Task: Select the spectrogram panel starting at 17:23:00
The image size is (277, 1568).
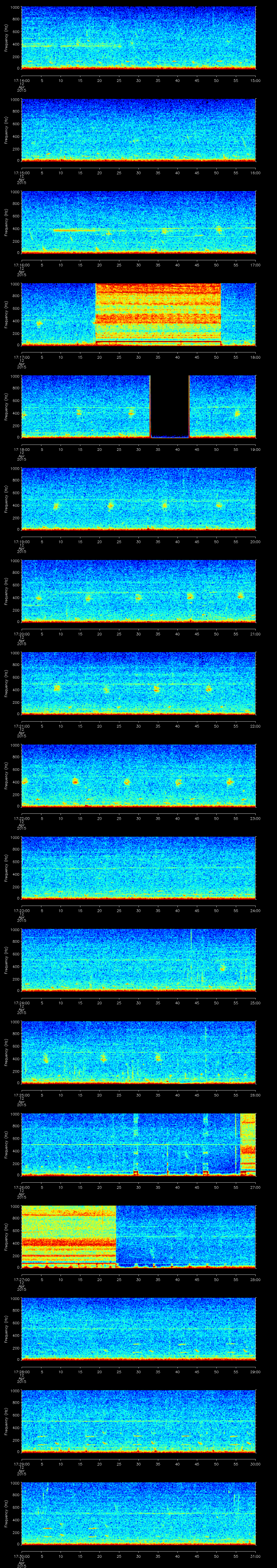Action: [x=138, y=868]
